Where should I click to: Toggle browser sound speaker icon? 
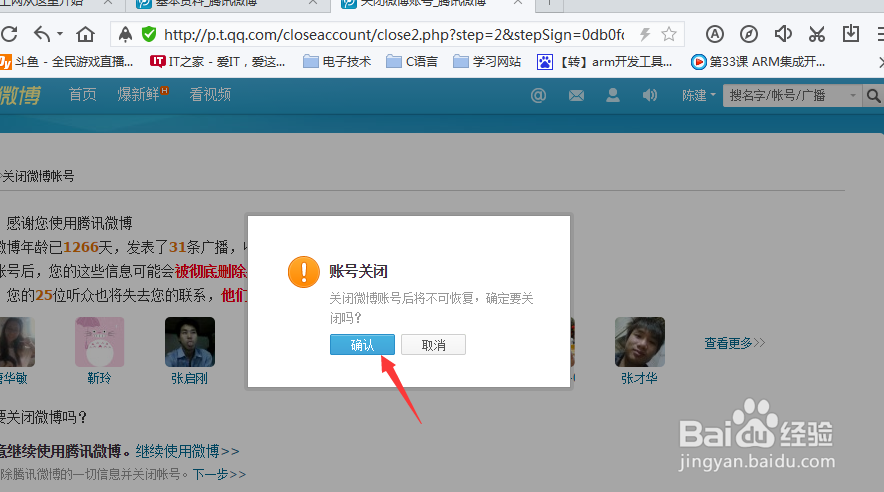[783, 34]
